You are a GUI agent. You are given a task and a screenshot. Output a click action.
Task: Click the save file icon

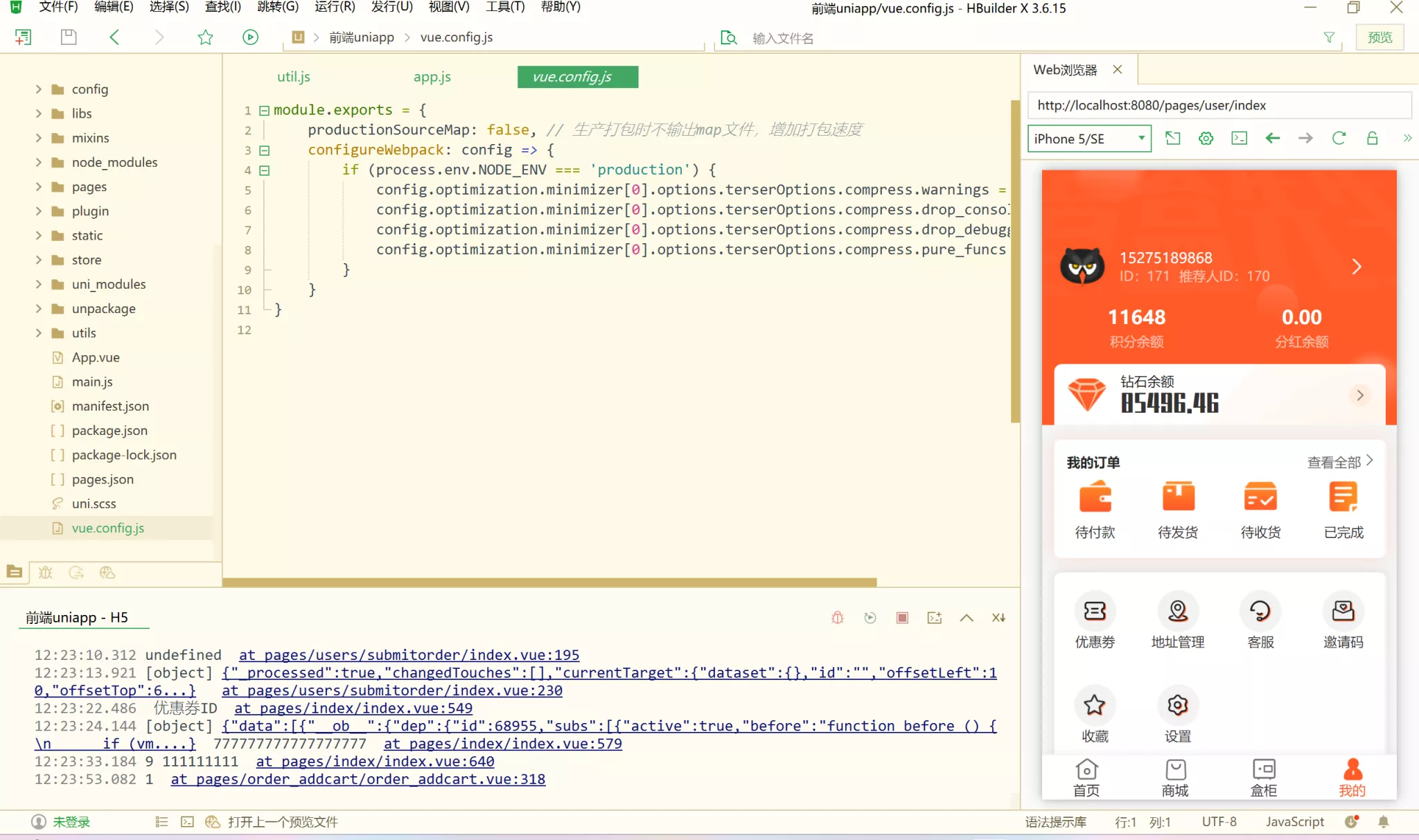[x=69, y=37]
